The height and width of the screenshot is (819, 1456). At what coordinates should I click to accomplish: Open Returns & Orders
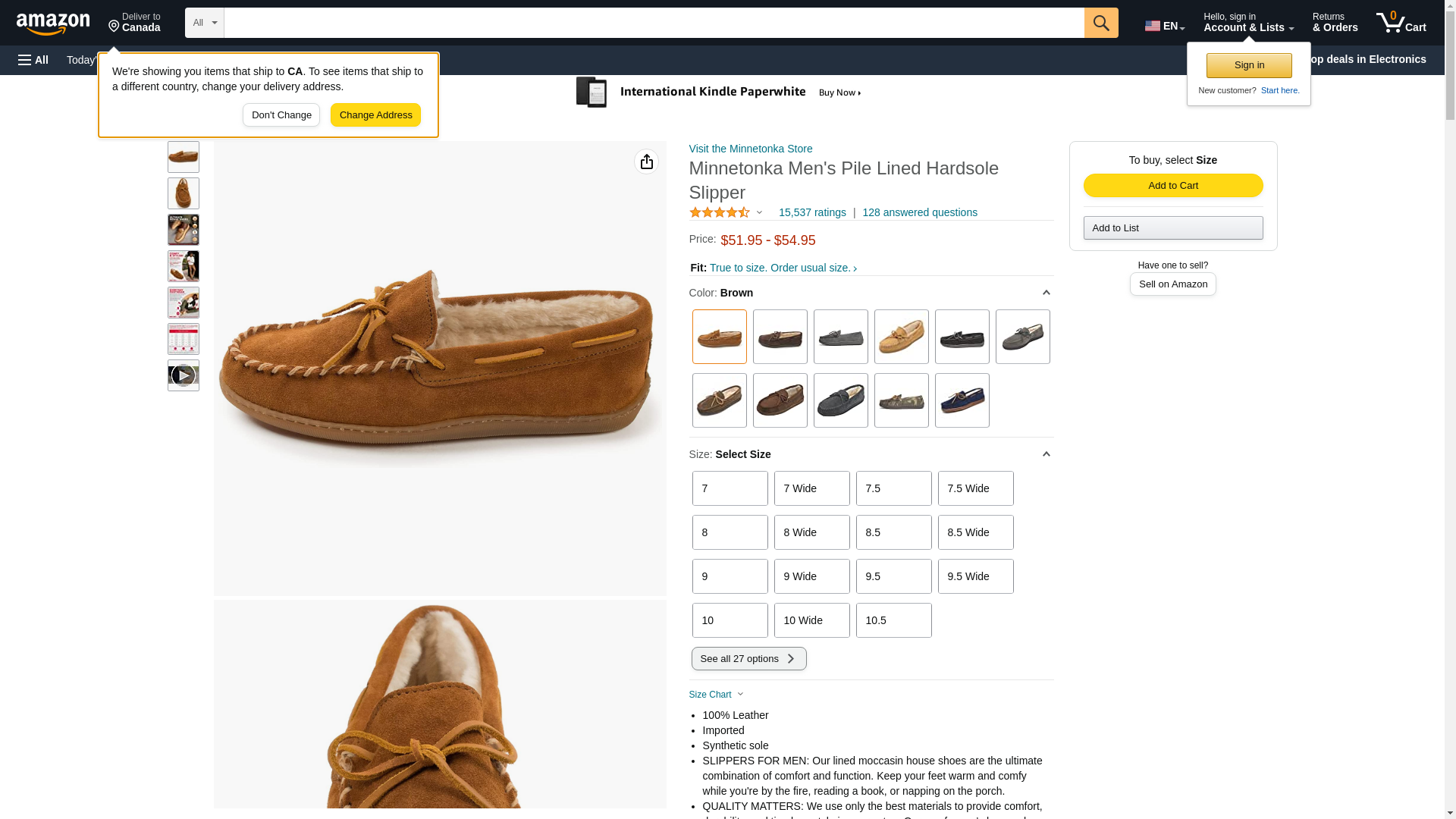pos(1335,23)
